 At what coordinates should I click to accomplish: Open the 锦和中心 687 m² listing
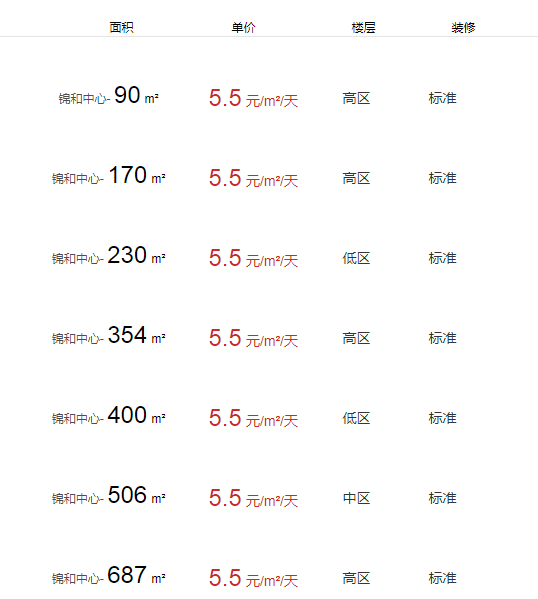point(109,575)
